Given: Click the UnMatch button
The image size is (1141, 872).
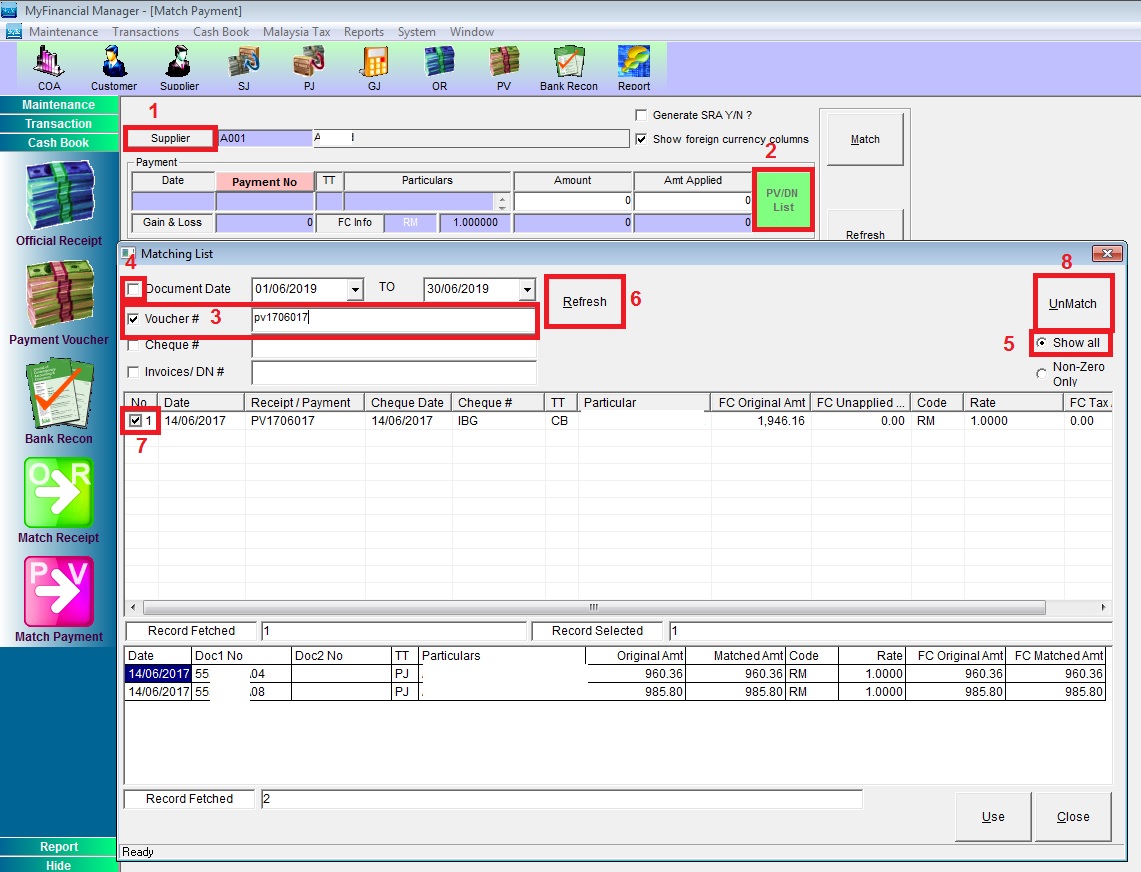Looking at the screenshot, I should coord(1072,303).
